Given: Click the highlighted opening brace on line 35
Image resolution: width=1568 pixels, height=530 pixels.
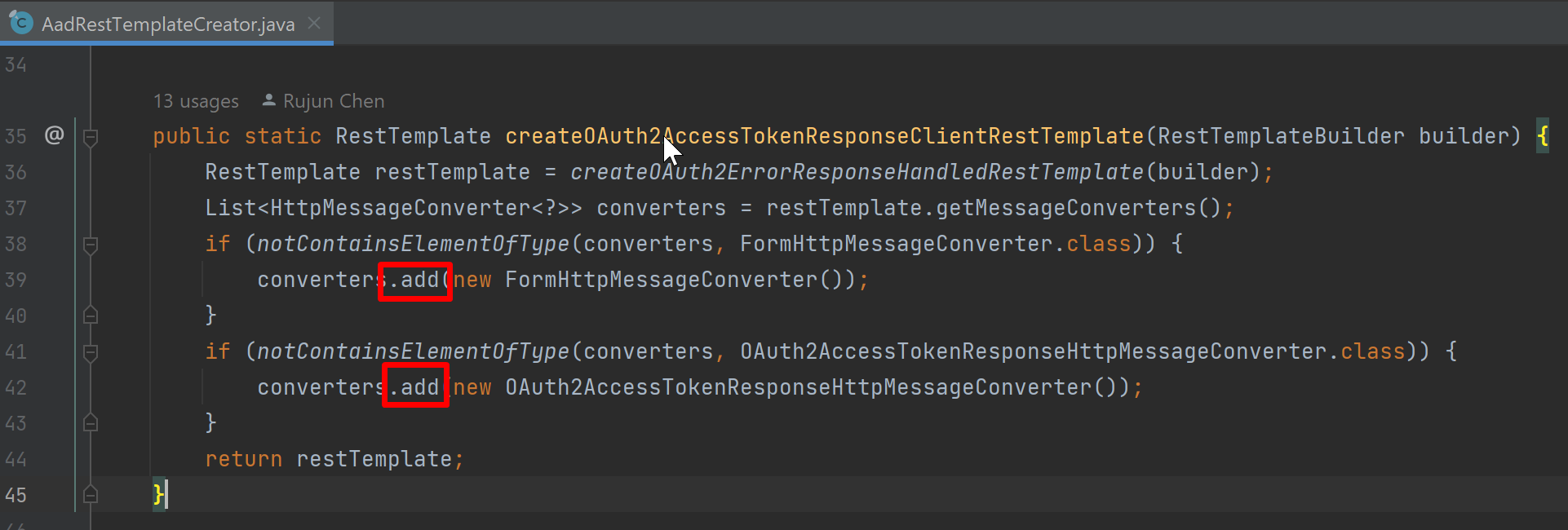Looking at the screenshot, I should click(x=1542, y=135).
